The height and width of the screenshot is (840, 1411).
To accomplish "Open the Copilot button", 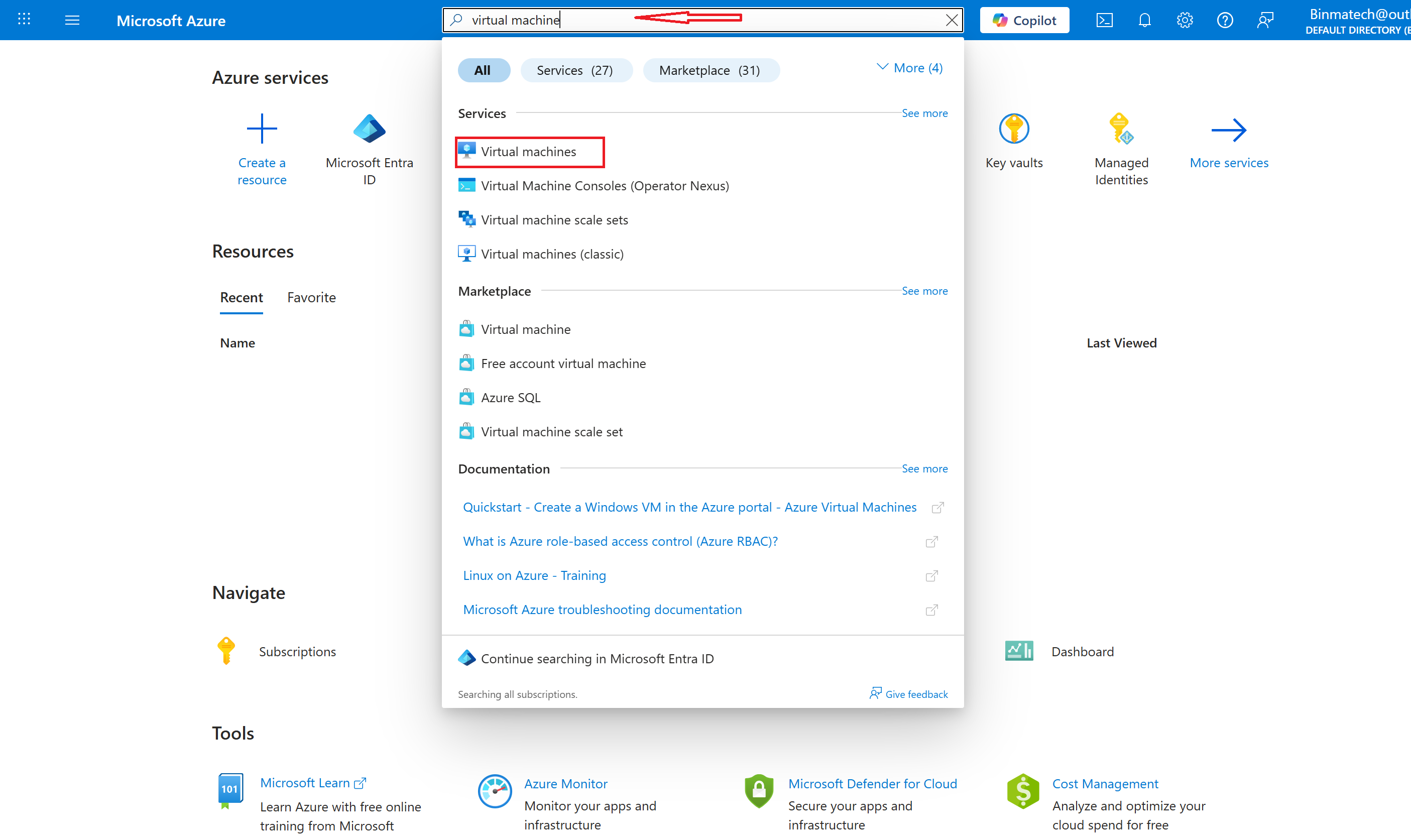I will 1024,21.
